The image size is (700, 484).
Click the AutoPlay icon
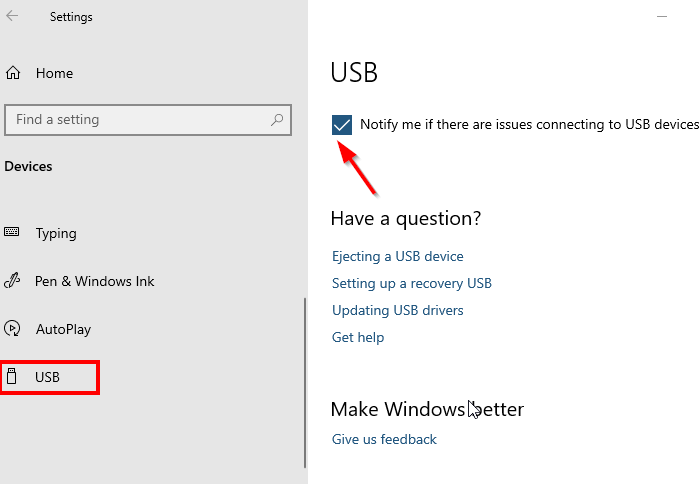point(12,329)
